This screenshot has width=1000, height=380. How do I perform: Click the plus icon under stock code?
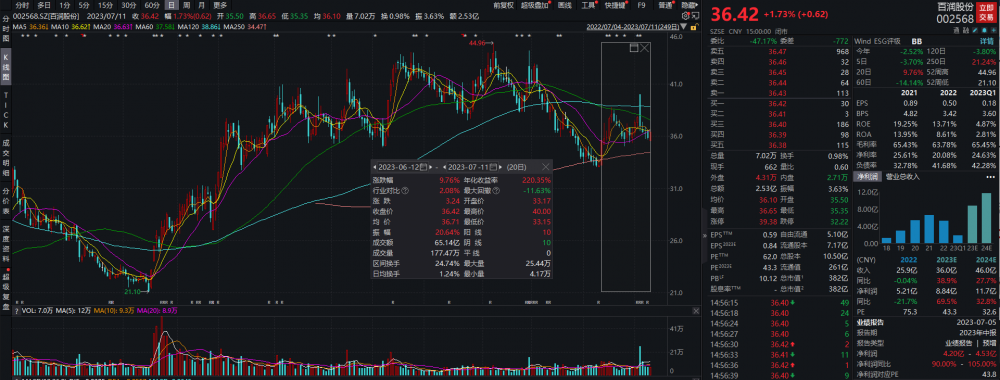tap(994, 31)
